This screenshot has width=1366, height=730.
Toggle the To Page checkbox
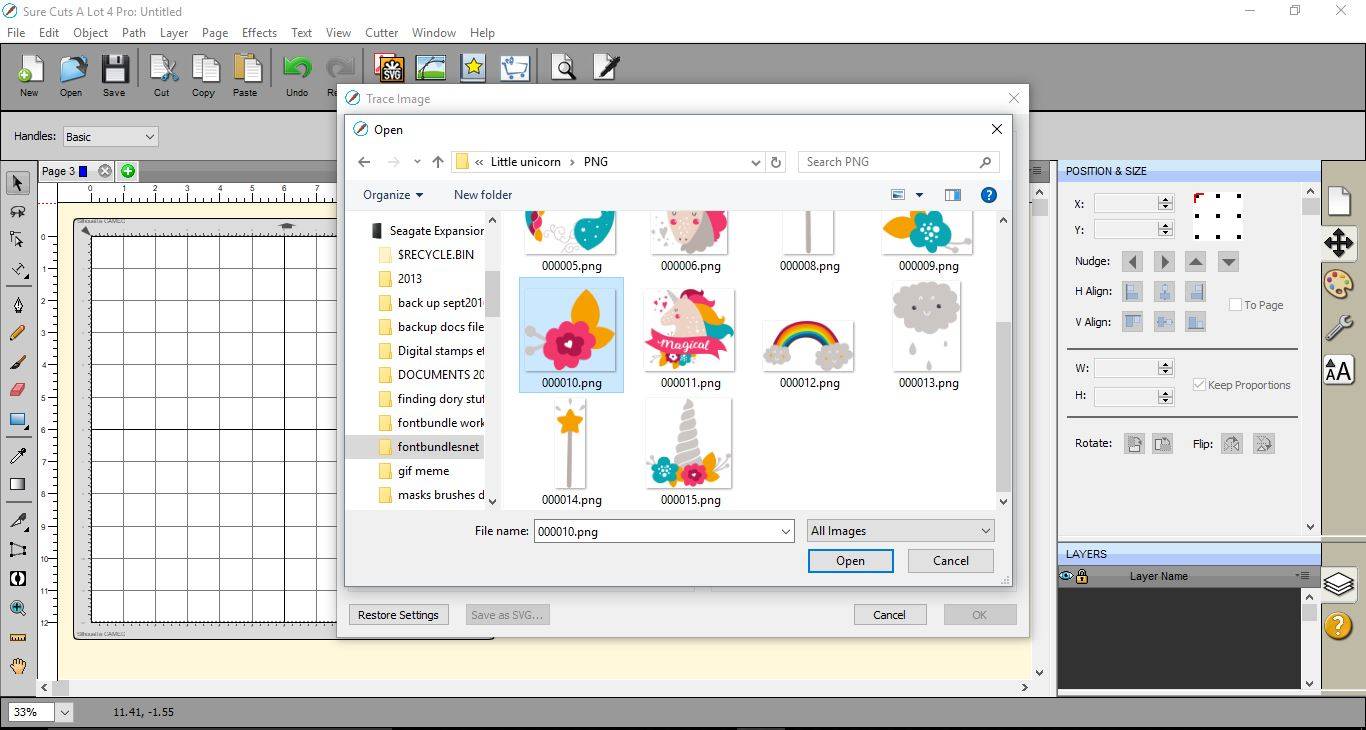tap(1235, 305)
